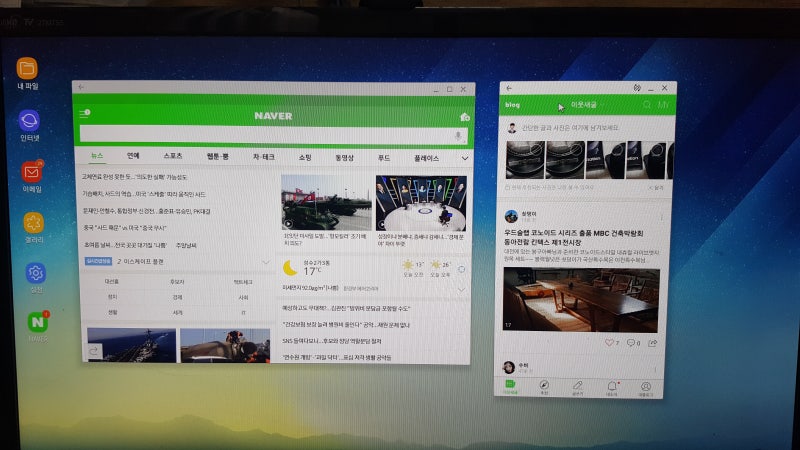The width and height of the screenshot is (800, 450).
Task: Click the back arrow in the blog window title bar
Action: click(x=509, y=88)
